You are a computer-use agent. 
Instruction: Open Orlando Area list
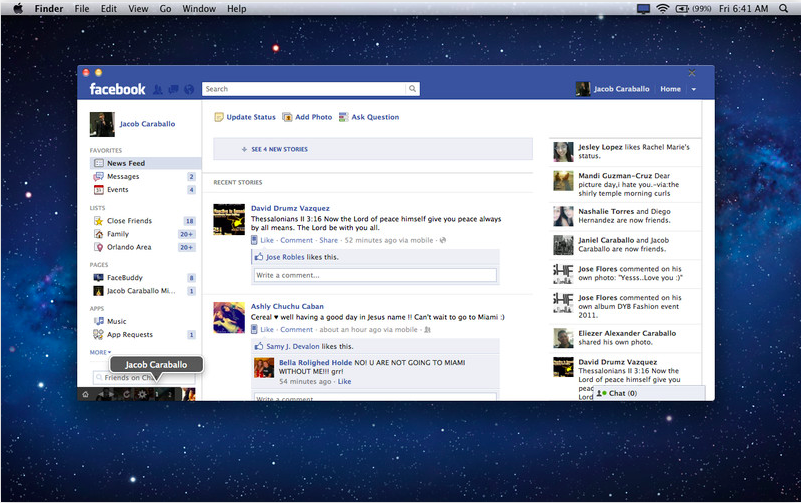pyautogui.click(x=129, y=247)
